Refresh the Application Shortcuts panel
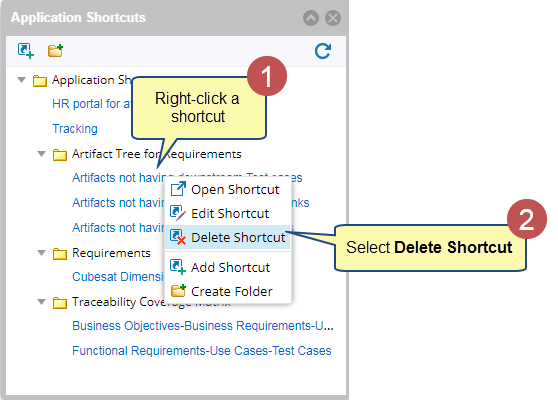 [323, 51]
